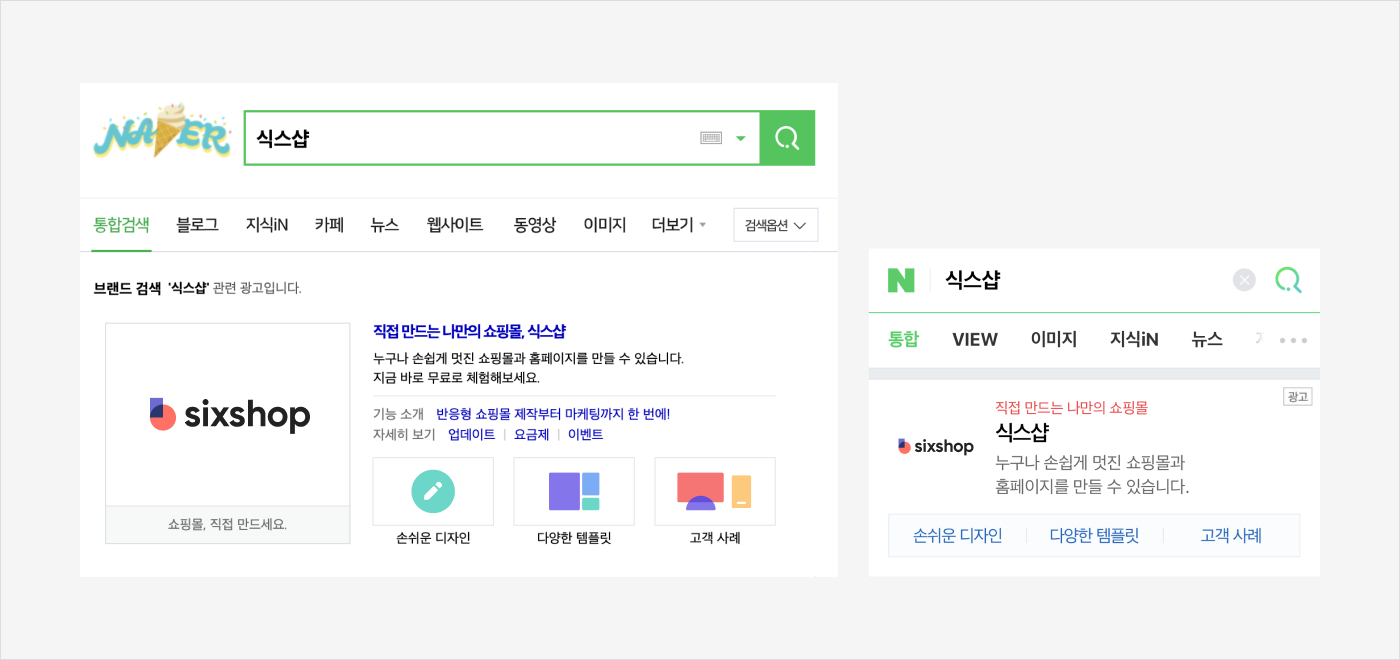Open the 요금제 link
Image resolution: width=1400 pixels, height=660 pixels.
tap(531, 435)
